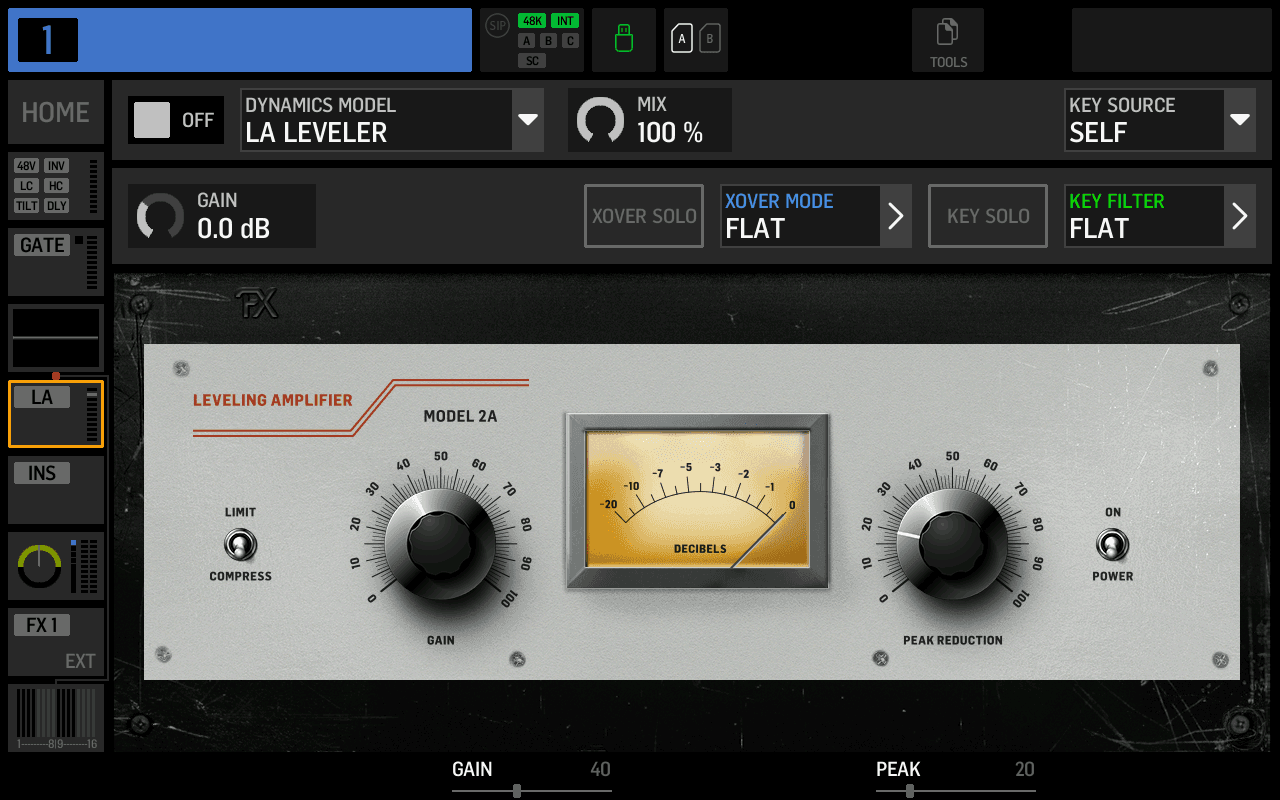Click the LEVELING AMPLIFIER label

pos(273,400)
